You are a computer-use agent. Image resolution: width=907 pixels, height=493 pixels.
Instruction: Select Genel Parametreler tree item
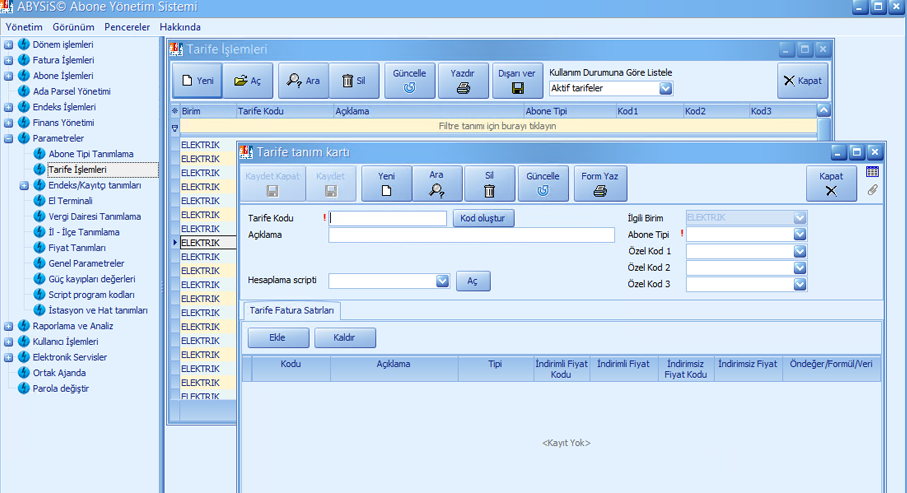click(x=86, y=263)
